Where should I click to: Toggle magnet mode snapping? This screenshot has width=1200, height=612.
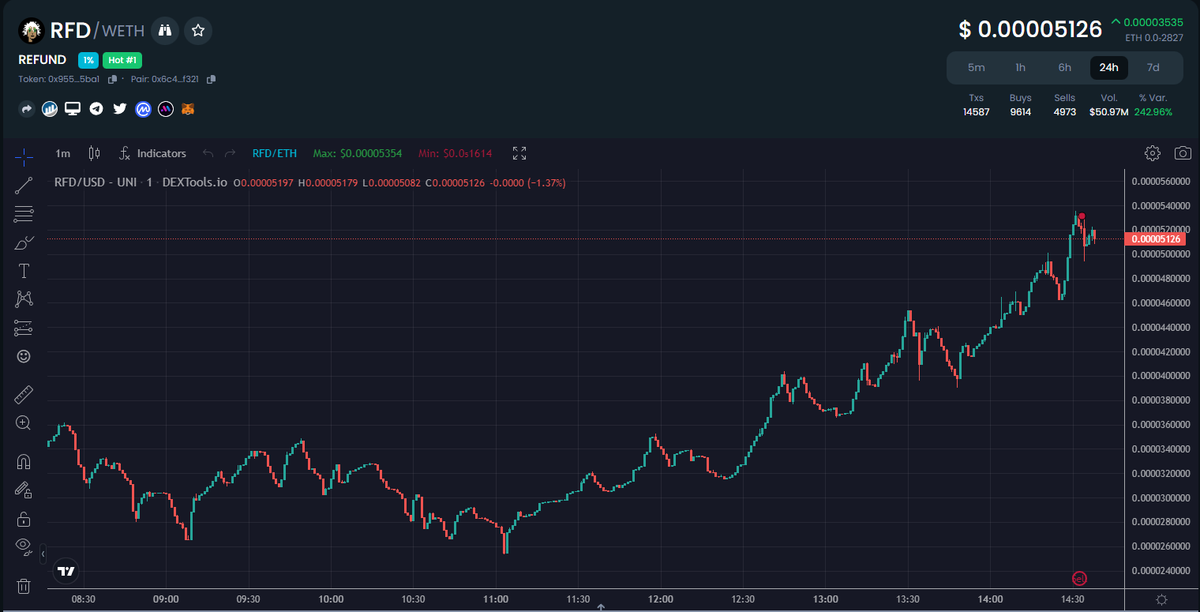24,462
